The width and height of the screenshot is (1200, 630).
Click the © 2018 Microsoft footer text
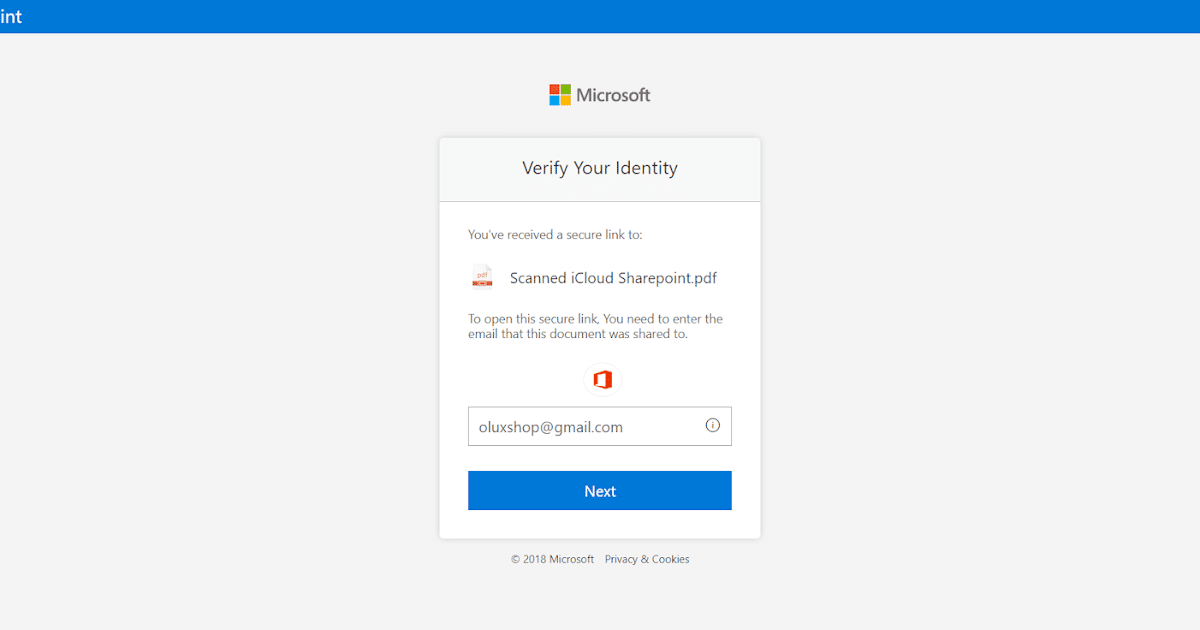click(551, 559)
